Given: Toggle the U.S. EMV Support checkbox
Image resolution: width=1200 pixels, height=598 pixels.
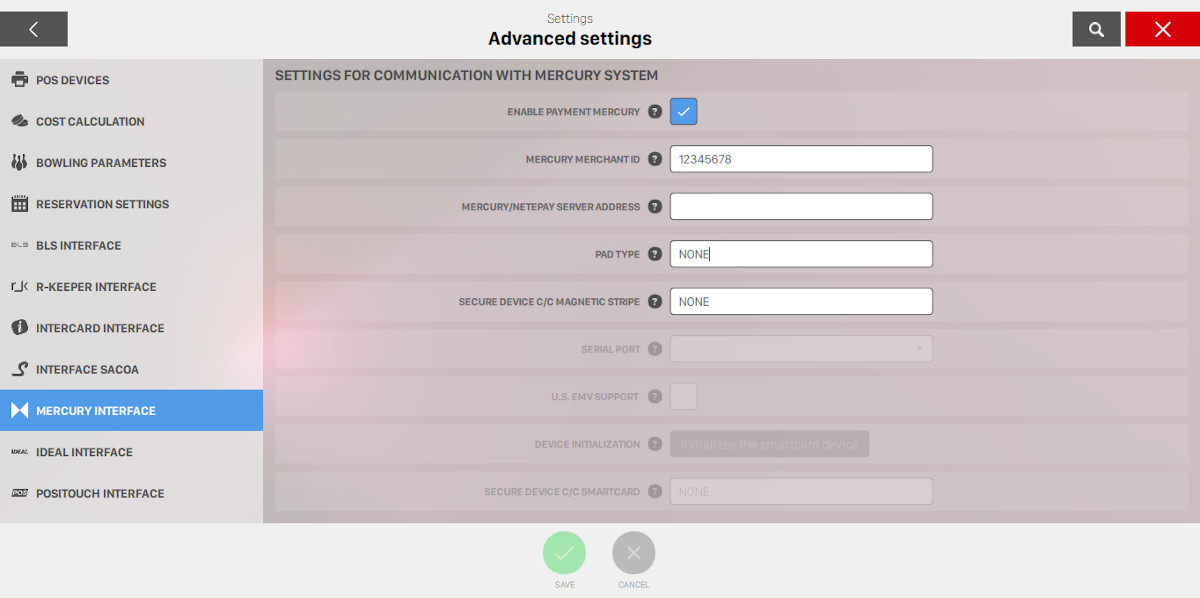Looking at the screenshot, I should 683,396.
